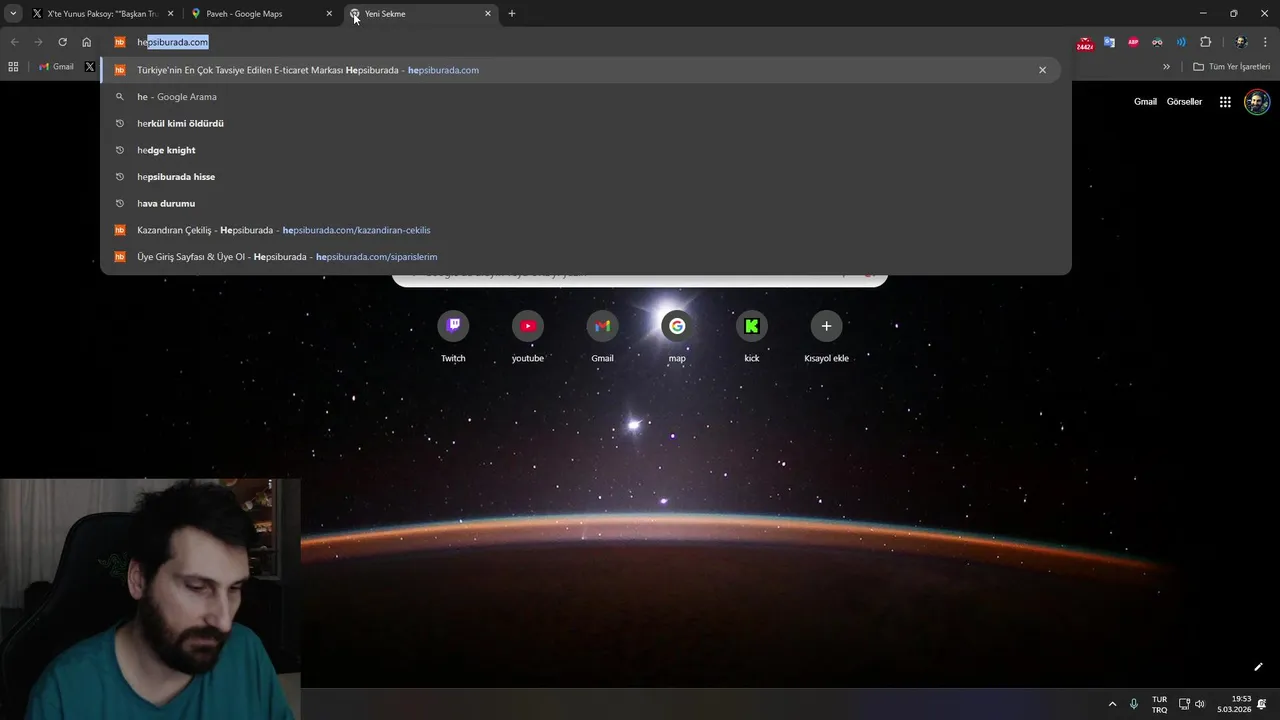Reload the current page
Screen dimensions: 1280x720
pos(62,42)
